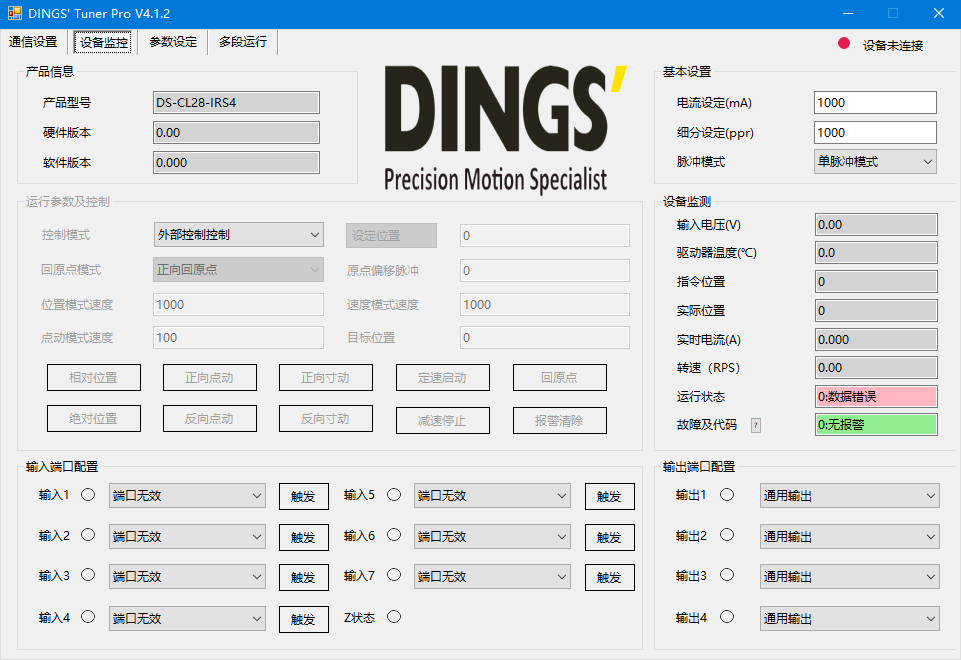Expand the 输出2 function dropdown

[x=849, y=536]
